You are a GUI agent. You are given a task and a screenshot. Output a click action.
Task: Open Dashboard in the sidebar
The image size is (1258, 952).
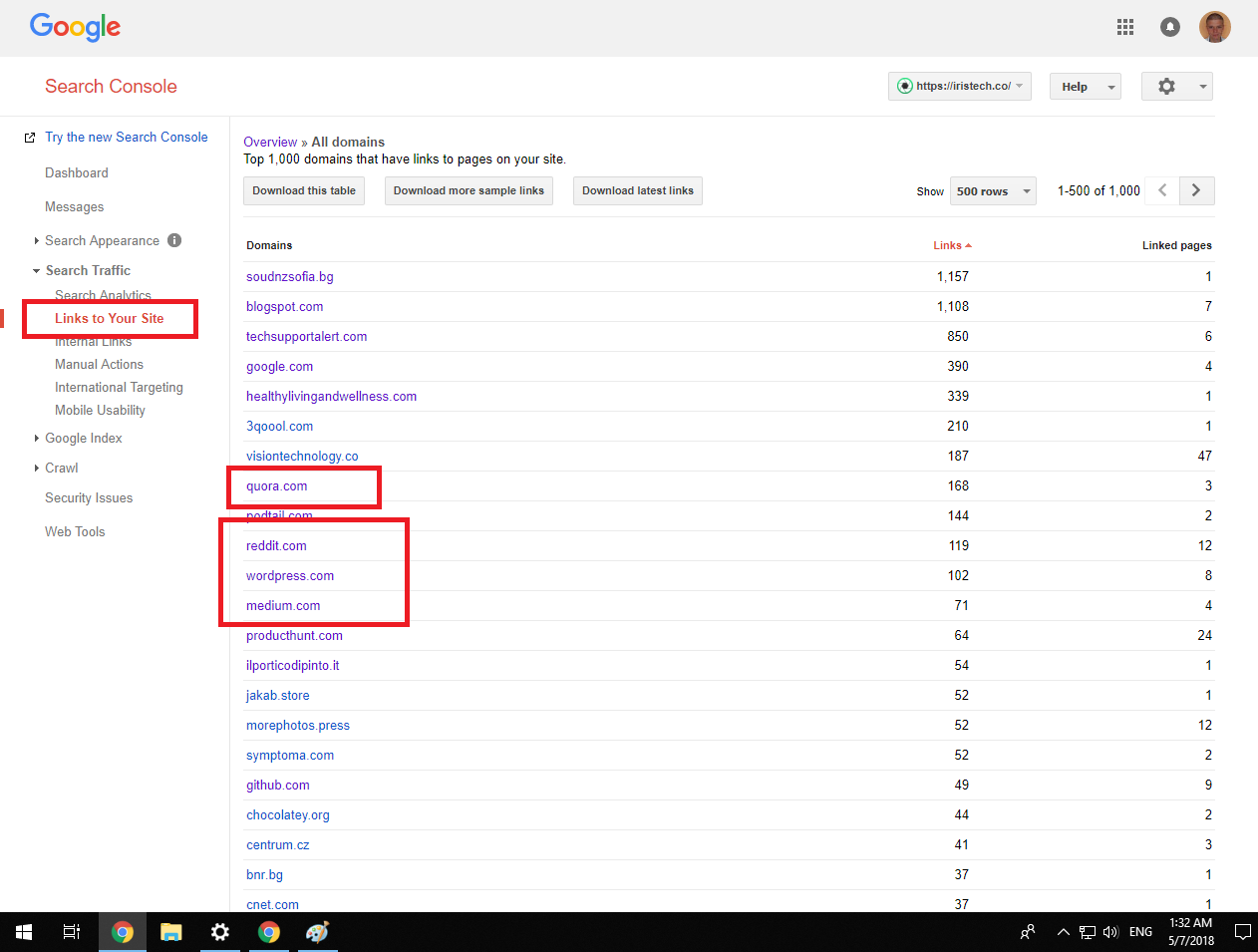77,172
